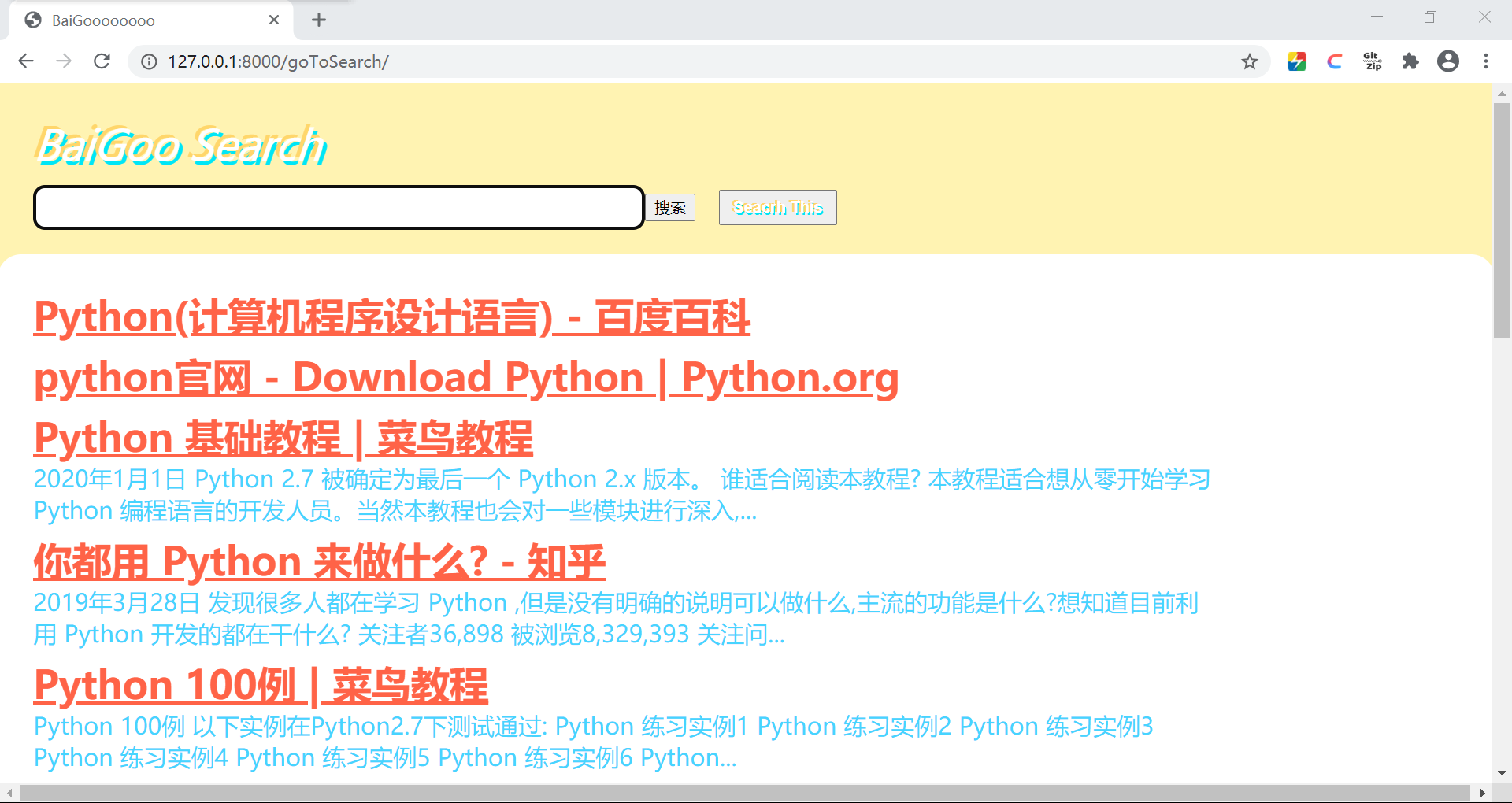Click the BaiGoo Search logo
Viewport: 1512px width, 803px height.
pos(181,146)
